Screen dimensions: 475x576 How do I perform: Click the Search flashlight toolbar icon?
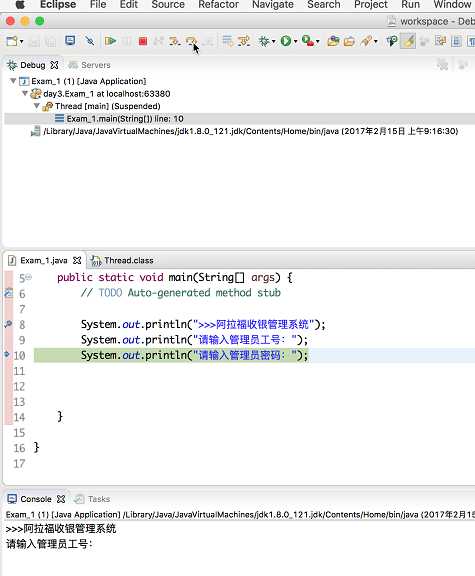coord(366,41)
